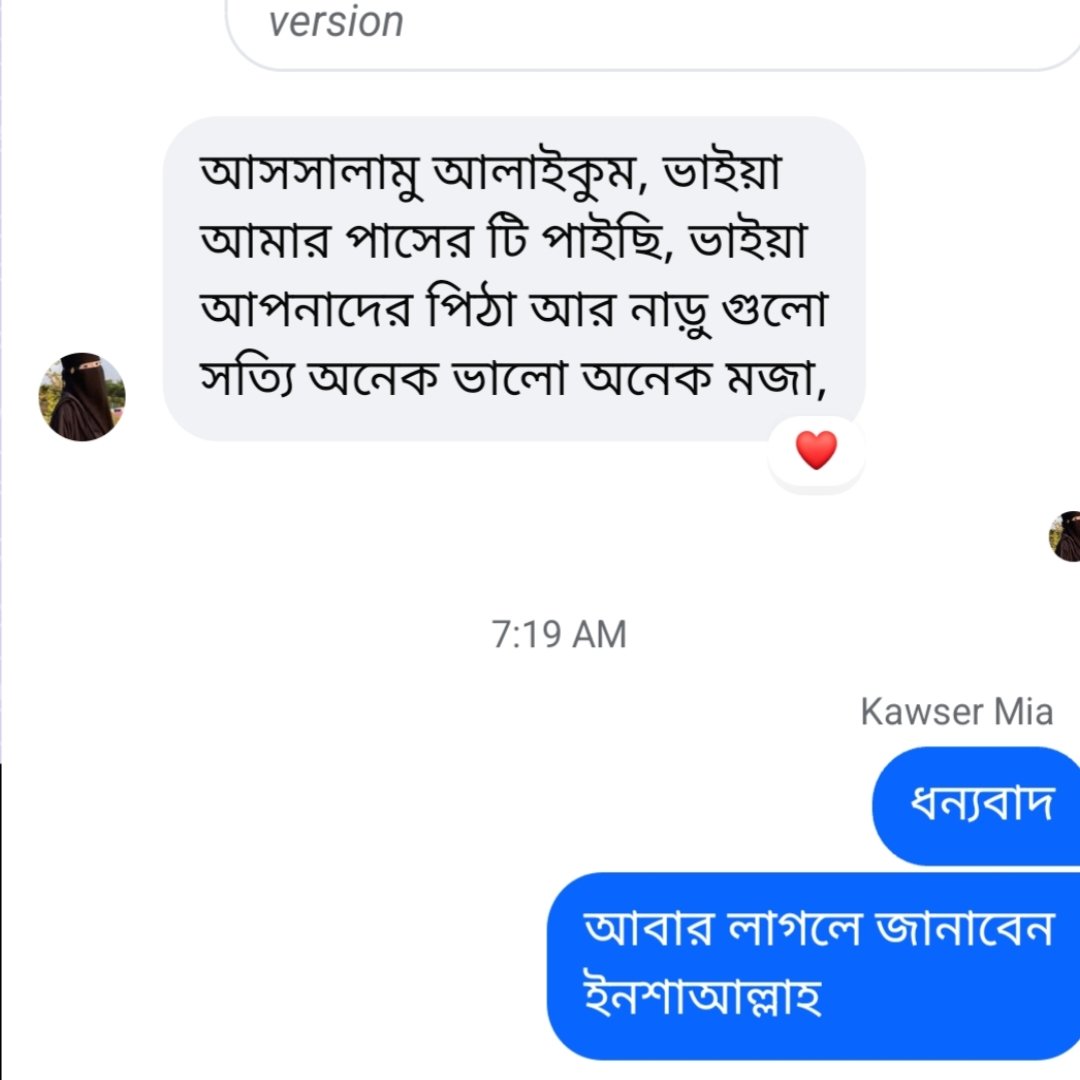
Task: Open the sender's niqab profile avatar
Action: coord(82,397)
